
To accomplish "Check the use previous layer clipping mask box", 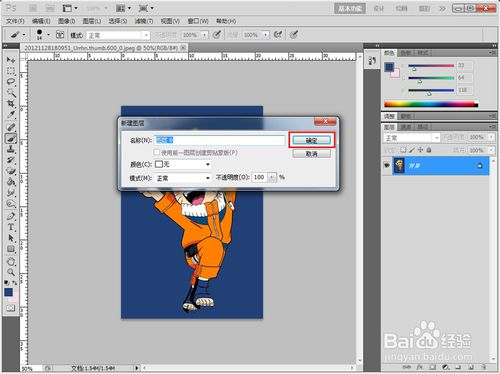I will click(x=157, y=152).
